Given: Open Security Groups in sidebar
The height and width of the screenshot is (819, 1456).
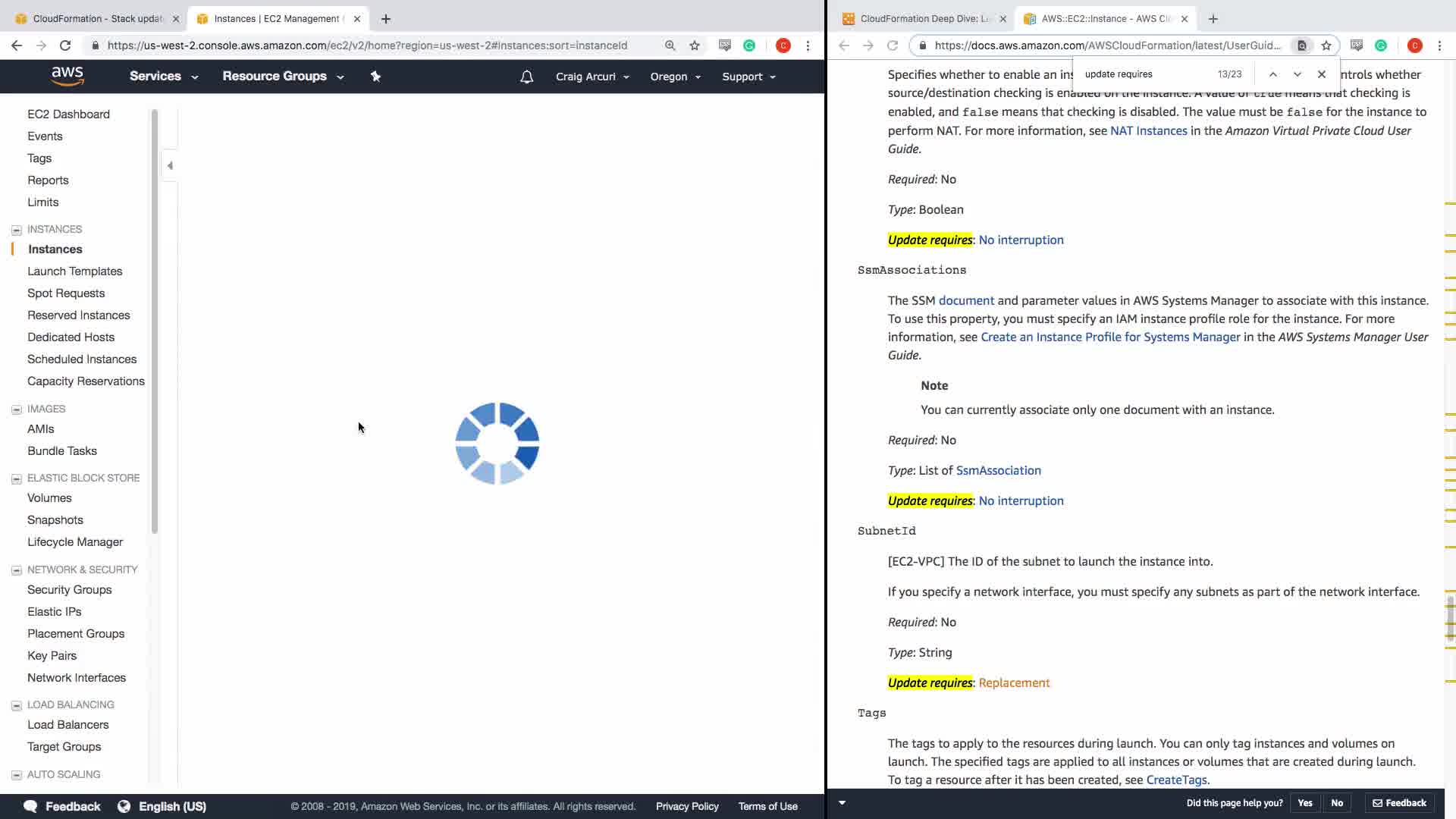Looking at the screenshot, I should click(x=70, y=590).
